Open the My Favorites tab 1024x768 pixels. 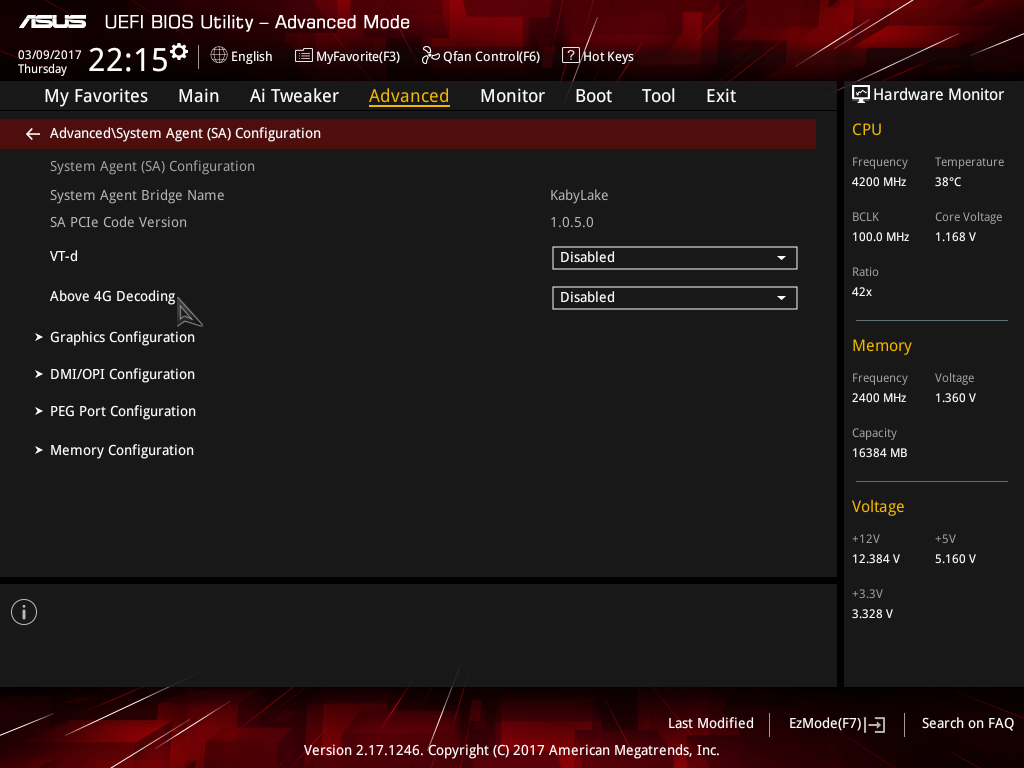click(x=96, y=96)
